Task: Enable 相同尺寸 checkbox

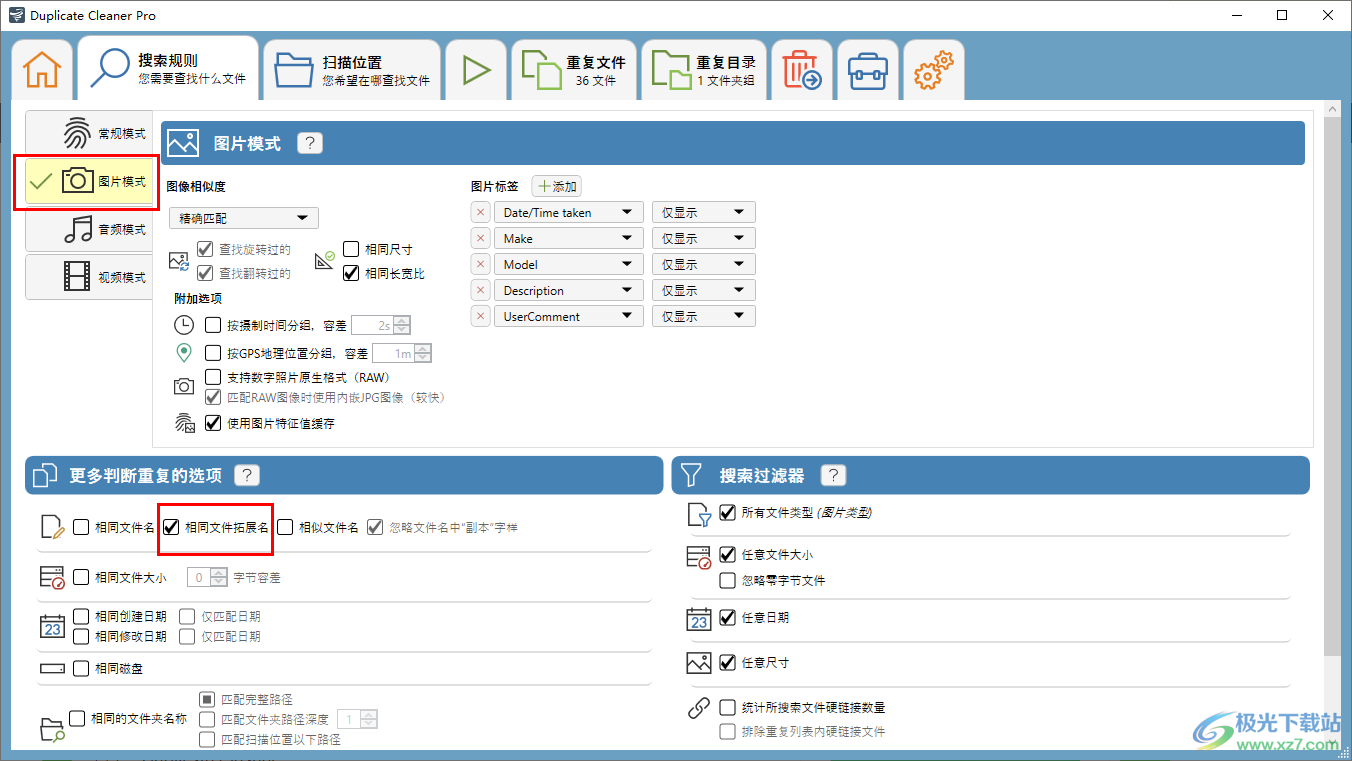Action: point(351,249)
